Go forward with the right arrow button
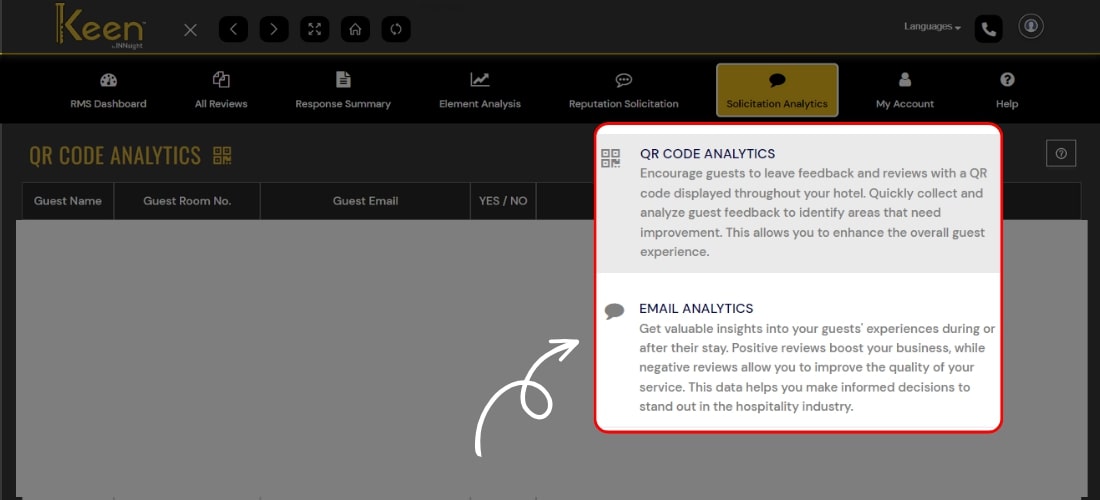1100x500 pixels. click(x=274, y=29)
